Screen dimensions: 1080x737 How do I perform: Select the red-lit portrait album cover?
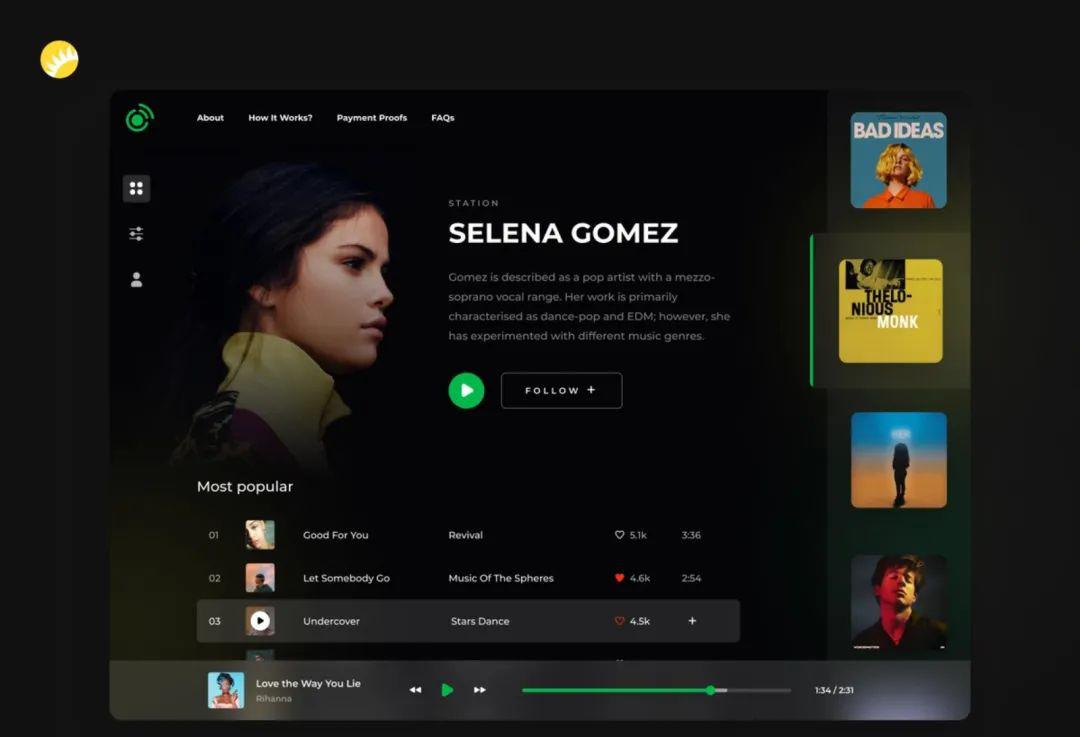click(898, 603)
